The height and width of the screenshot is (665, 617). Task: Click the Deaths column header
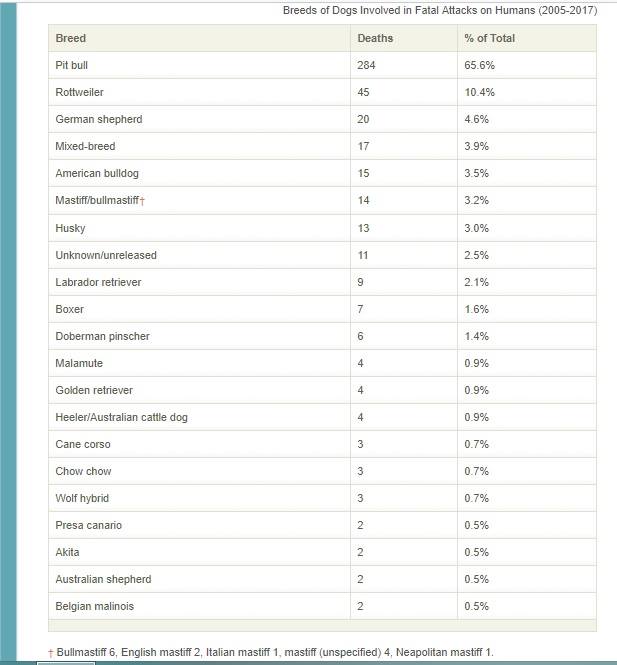coord(375,38)
